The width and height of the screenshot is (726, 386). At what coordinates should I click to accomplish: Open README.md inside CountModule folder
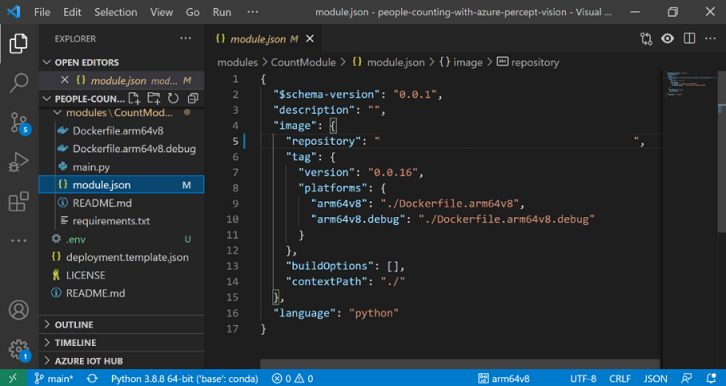pyautogui.click(x=102, y=203)
